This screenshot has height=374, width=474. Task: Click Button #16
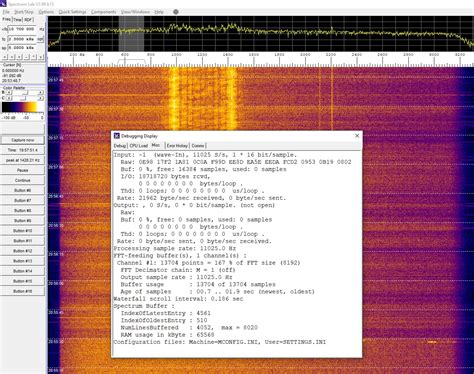coord(23,291)
